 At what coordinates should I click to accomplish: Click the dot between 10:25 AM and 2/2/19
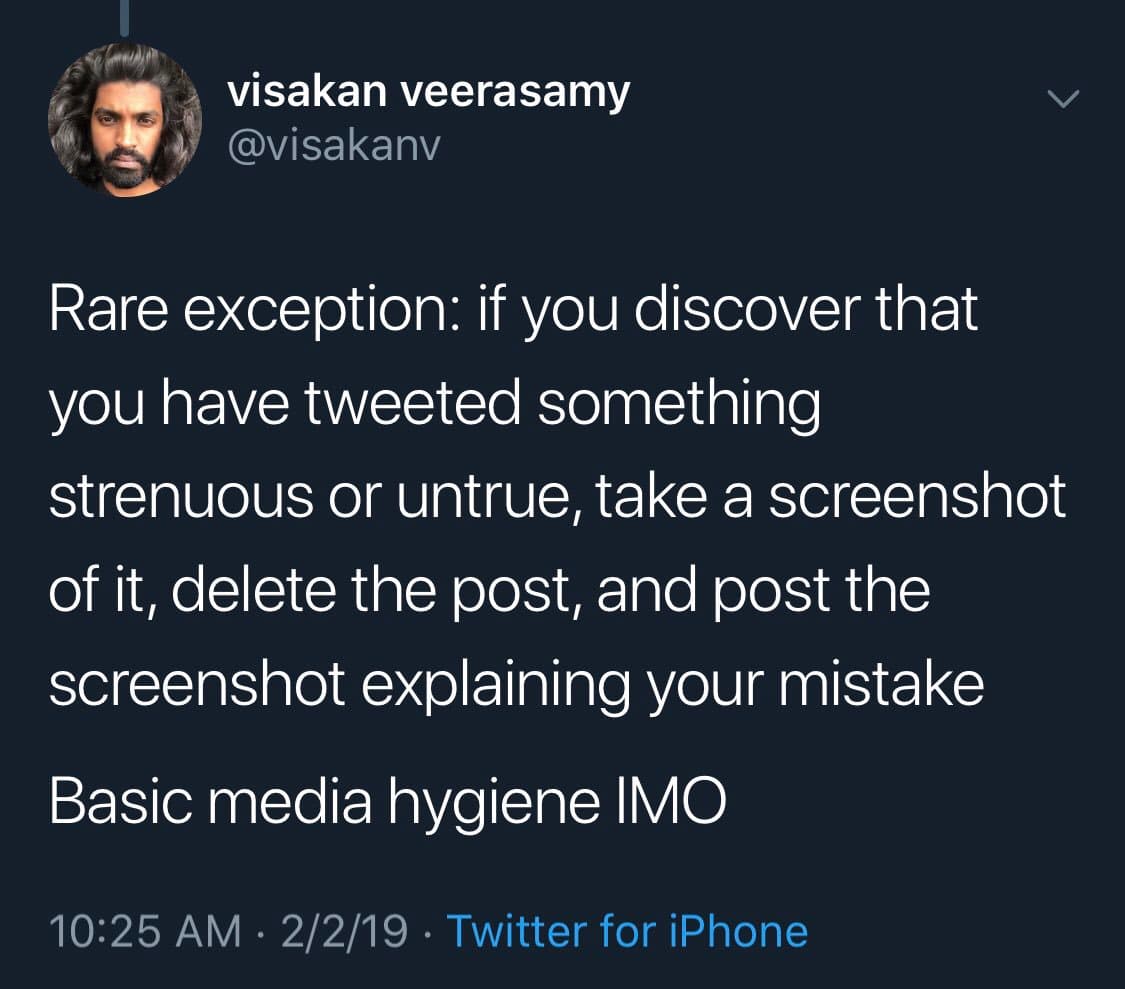tap(262, 931)
